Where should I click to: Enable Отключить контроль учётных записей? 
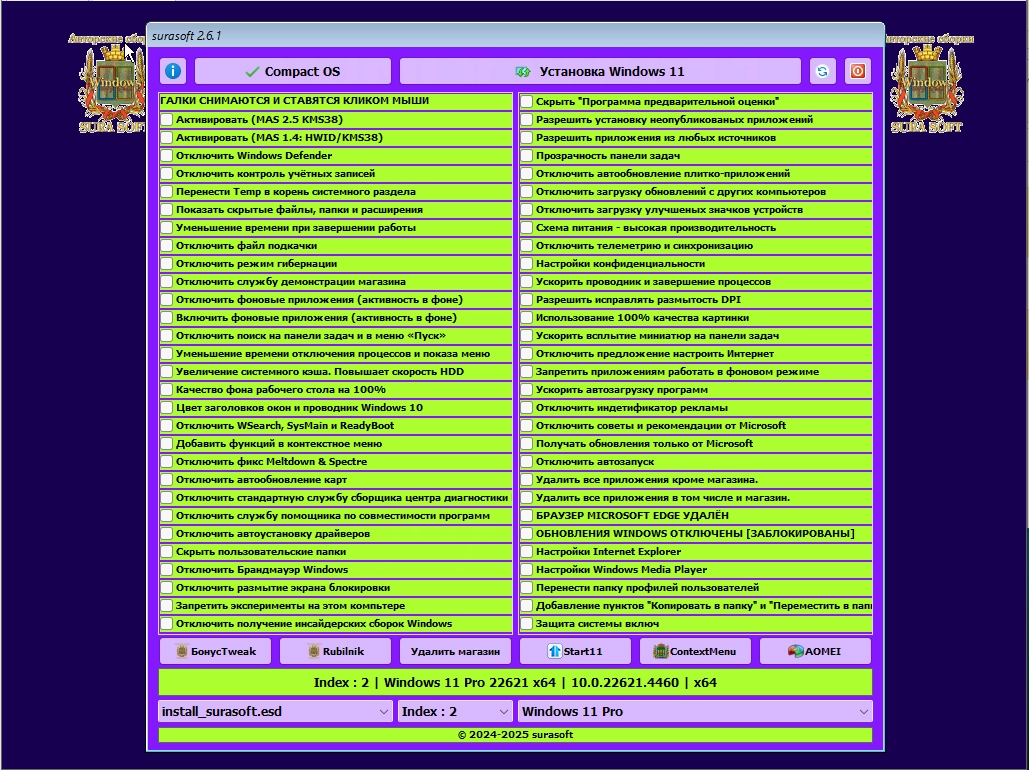[x=167, y=173]
